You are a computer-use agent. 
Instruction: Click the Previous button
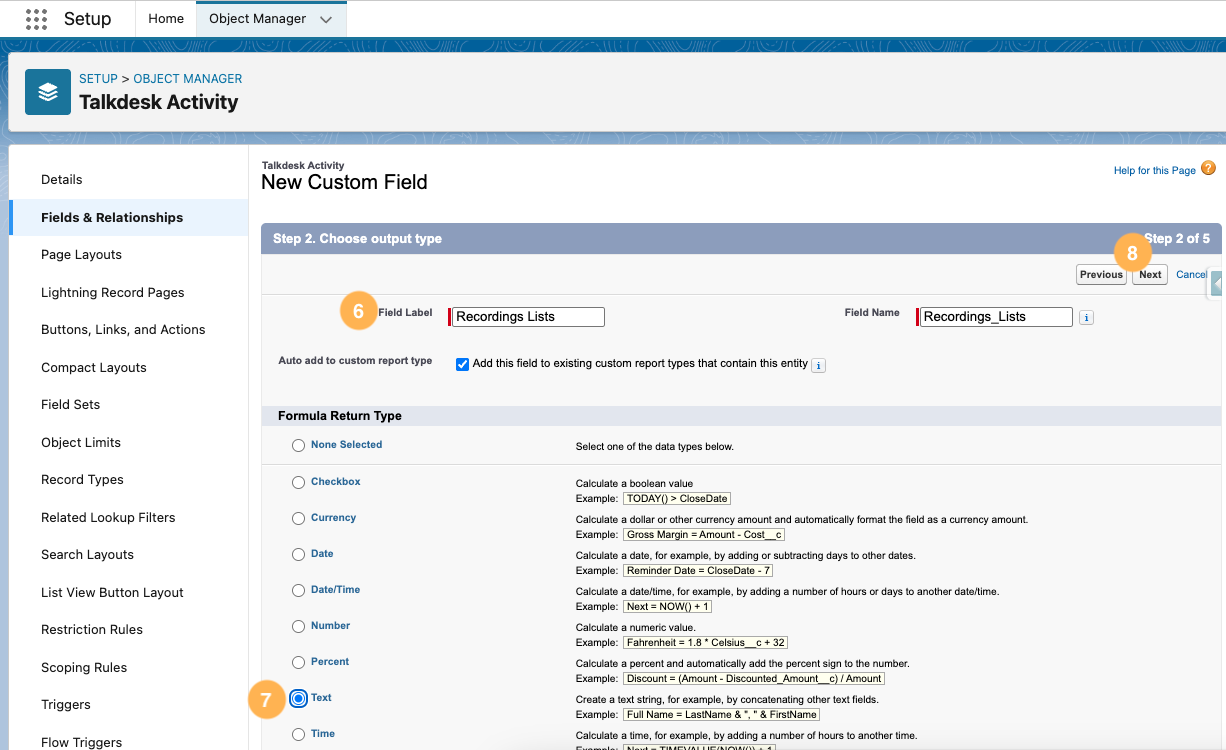point(1101,275)
